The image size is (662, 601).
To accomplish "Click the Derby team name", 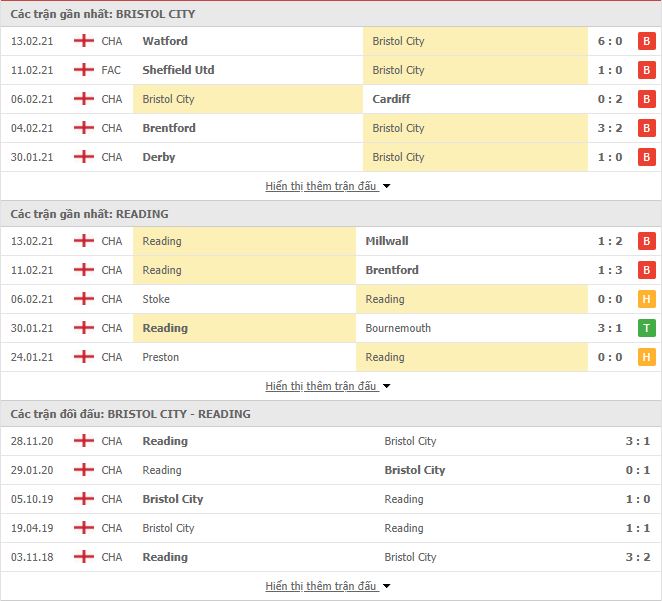I will tap(159, 157).
